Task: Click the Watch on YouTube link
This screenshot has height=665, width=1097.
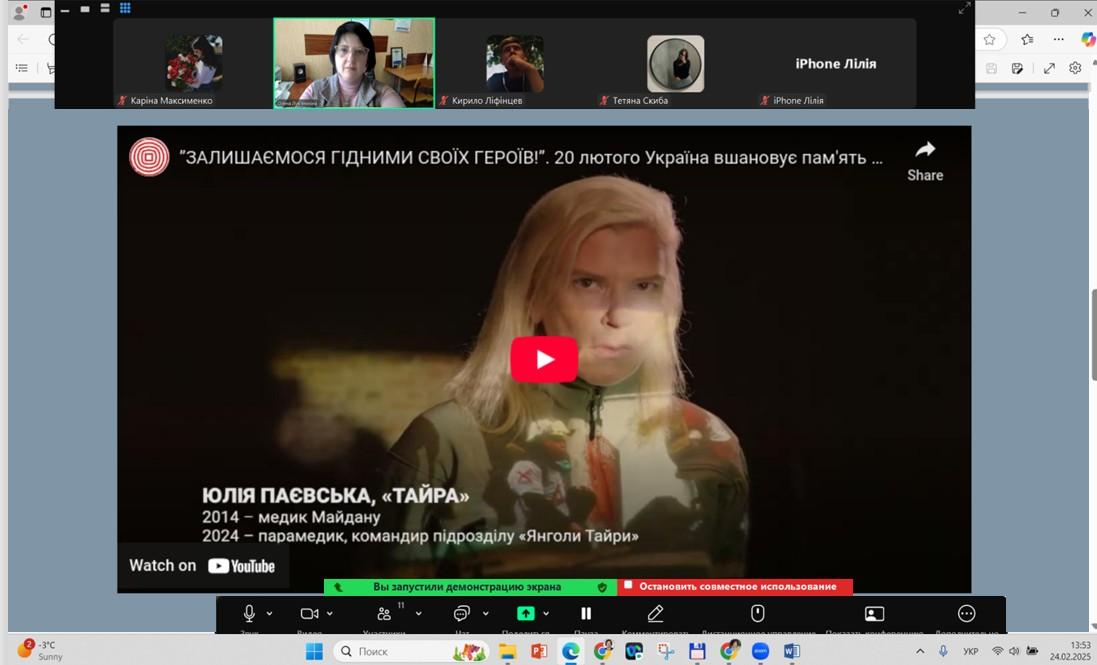Action: pos(202,565)
